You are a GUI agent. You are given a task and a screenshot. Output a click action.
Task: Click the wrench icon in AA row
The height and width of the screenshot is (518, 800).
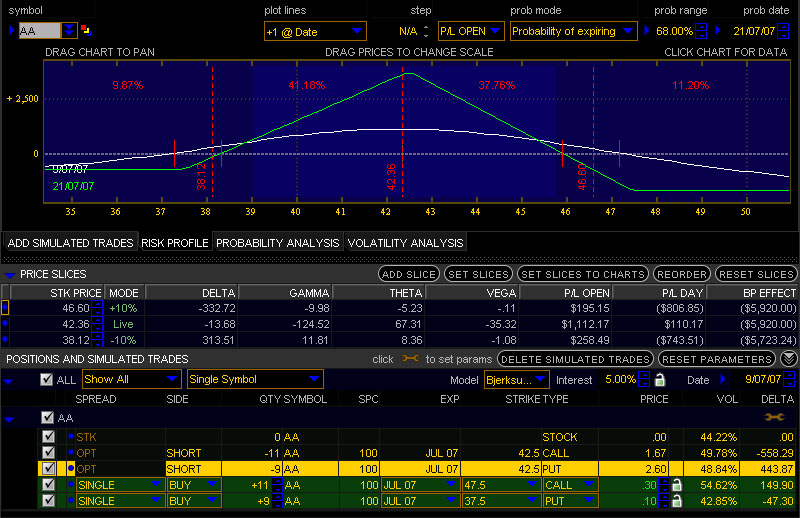774,417
